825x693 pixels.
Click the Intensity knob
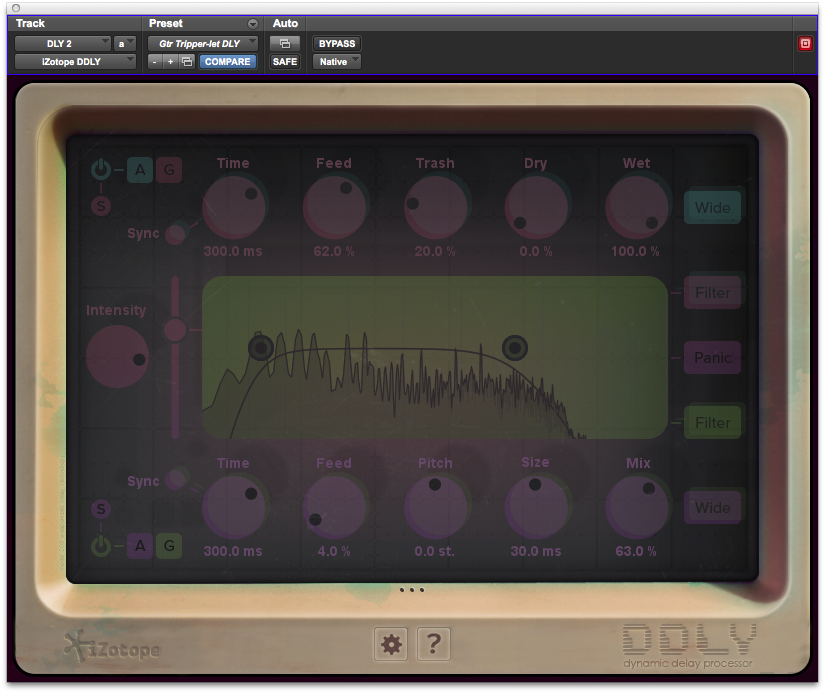[117, 356]
